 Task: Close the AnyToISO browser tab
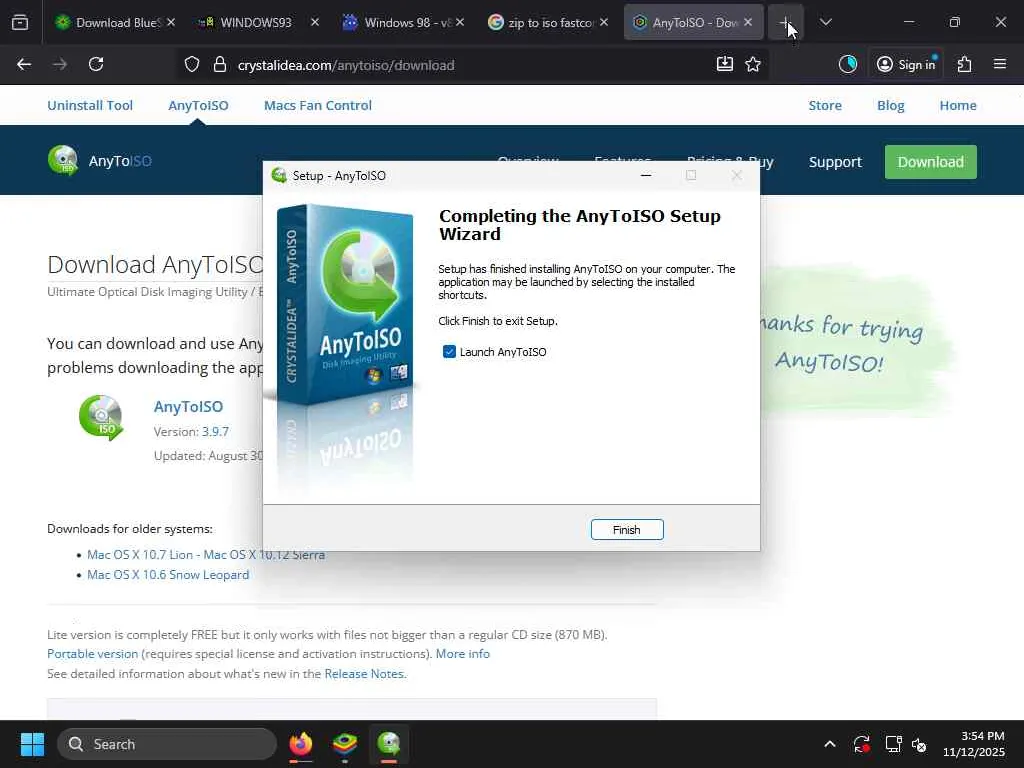pos(748,22)
